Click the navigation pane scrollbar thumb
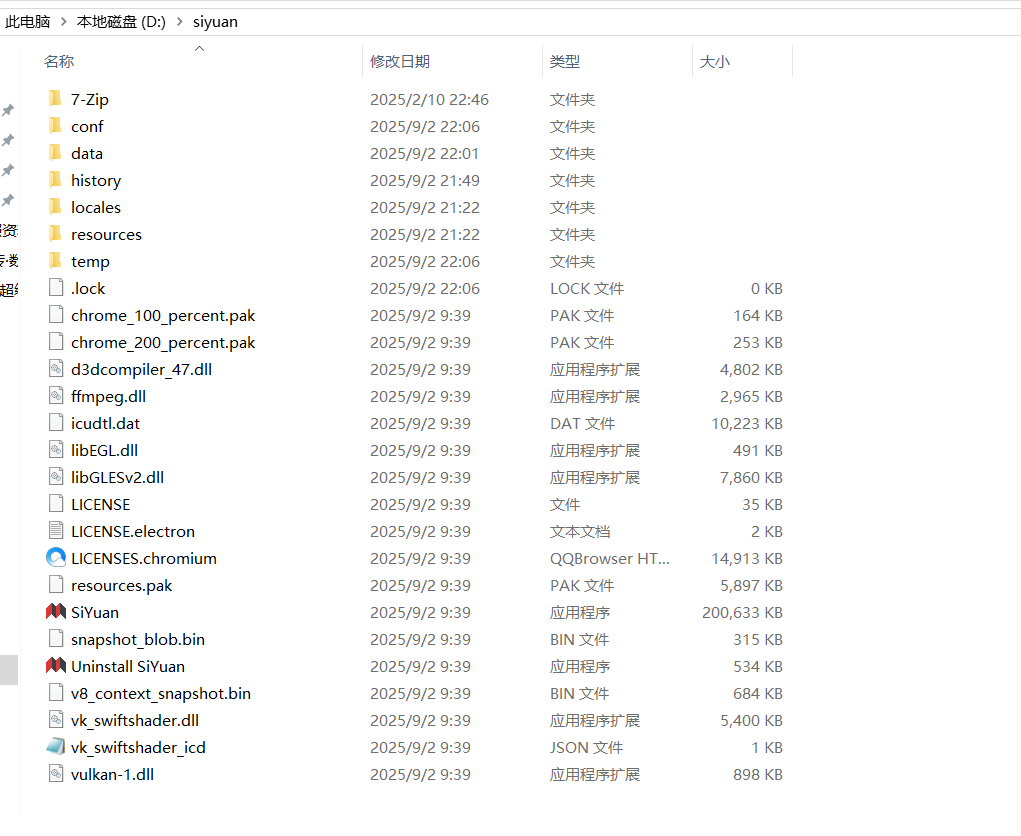 coord(8,669)
